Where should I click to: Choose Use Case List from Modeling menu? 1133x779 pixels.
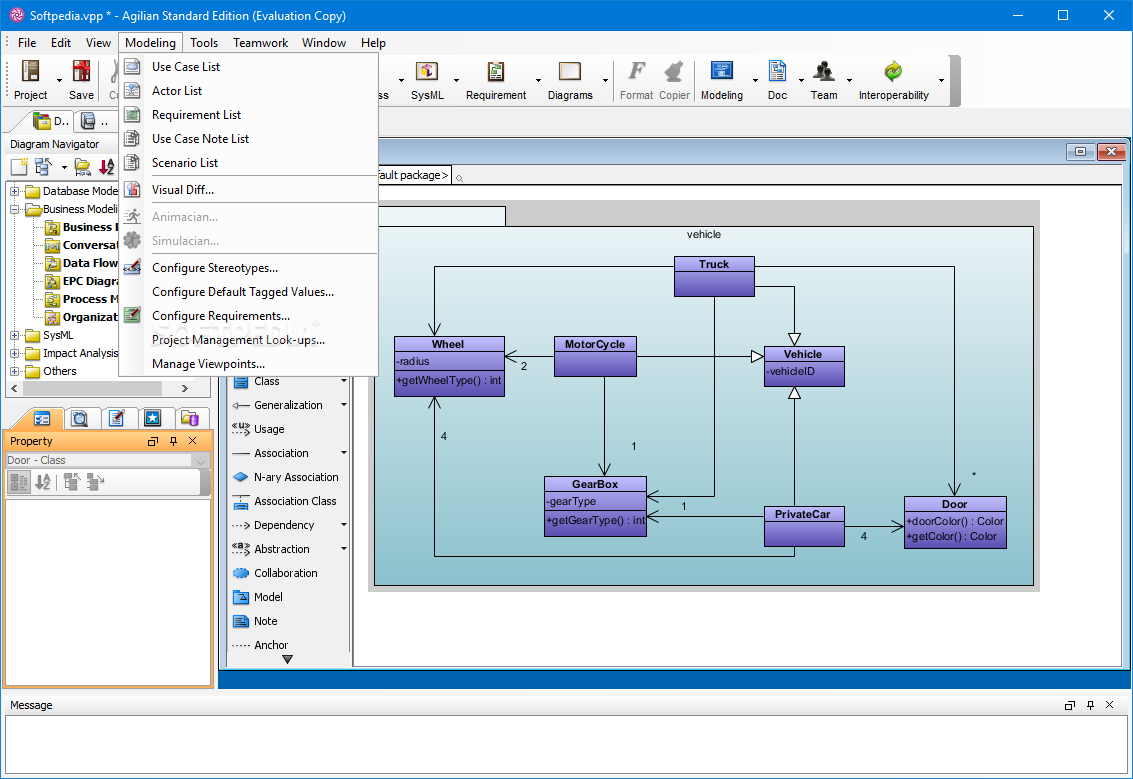[249, 66]
